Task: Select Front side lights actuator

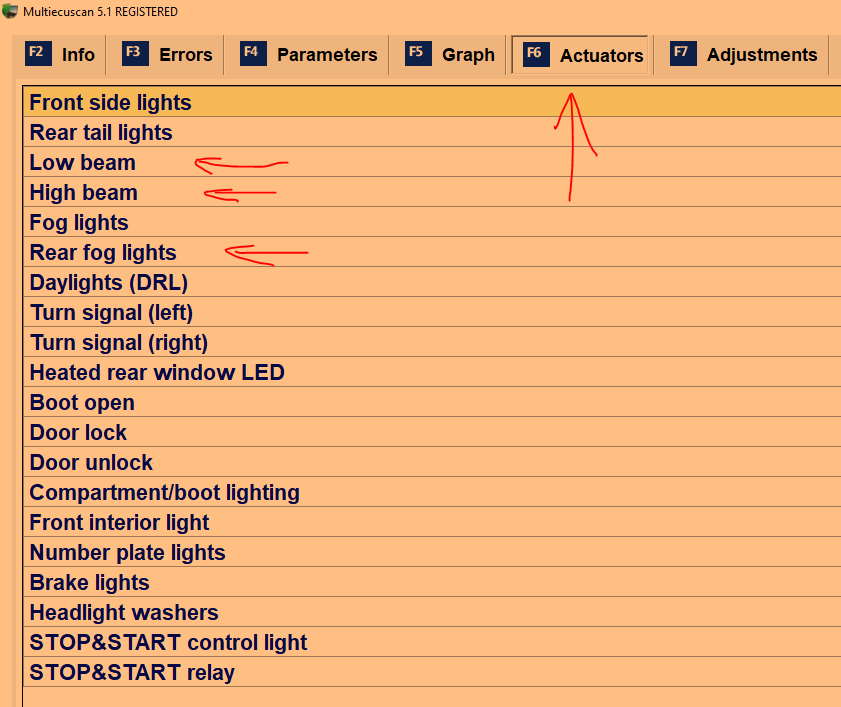Action: pos(110,102)
